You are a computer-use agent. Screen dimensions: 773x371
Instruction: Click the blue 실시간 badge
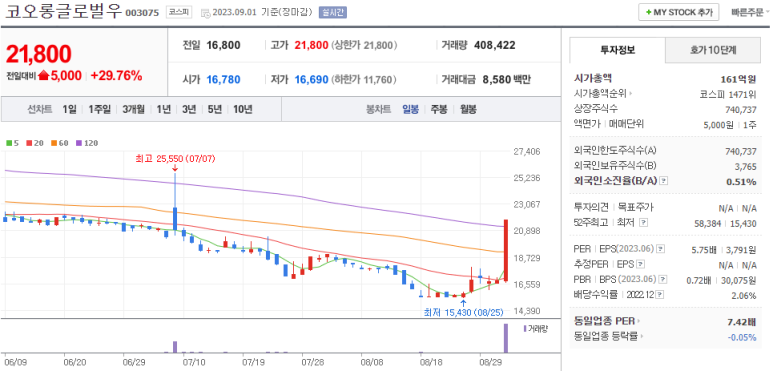point(333,12)
